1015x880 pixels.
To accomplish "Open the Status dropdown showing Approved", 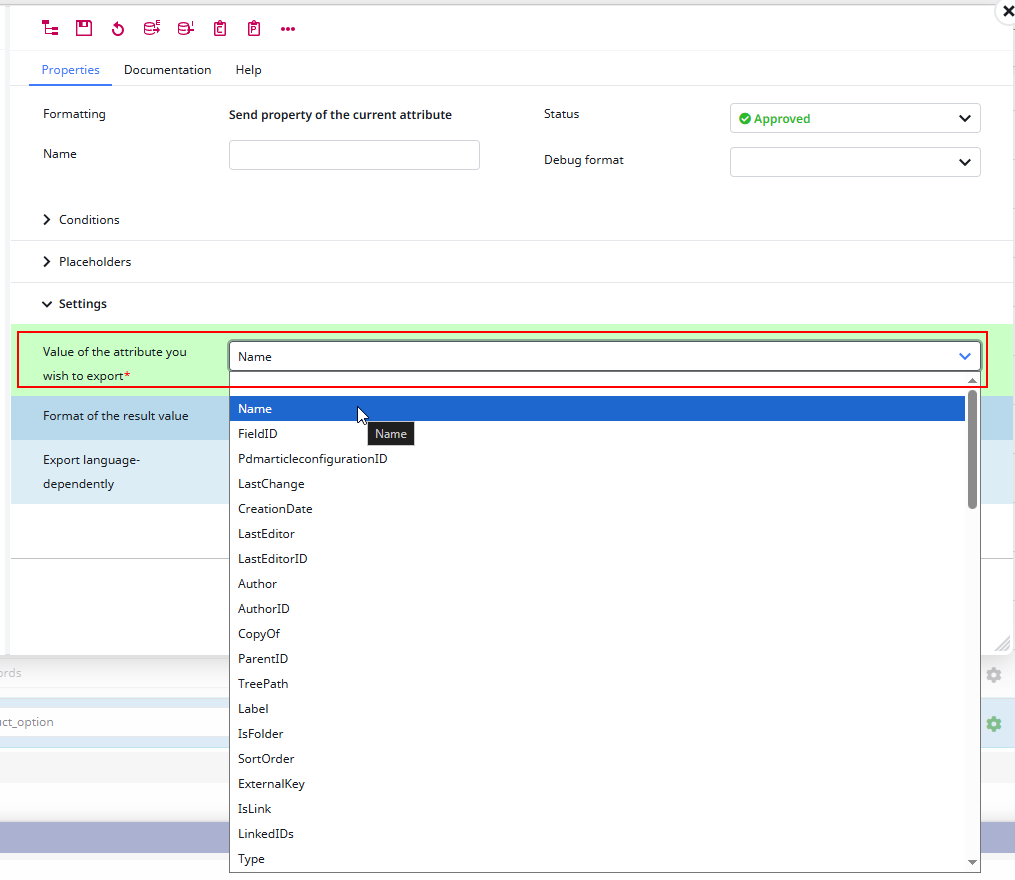I will pyautogui.click(x=855, y=118).
